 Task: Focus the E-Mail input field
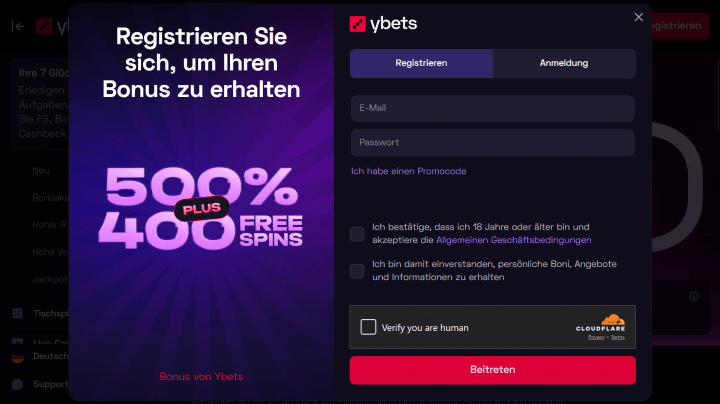492,108
